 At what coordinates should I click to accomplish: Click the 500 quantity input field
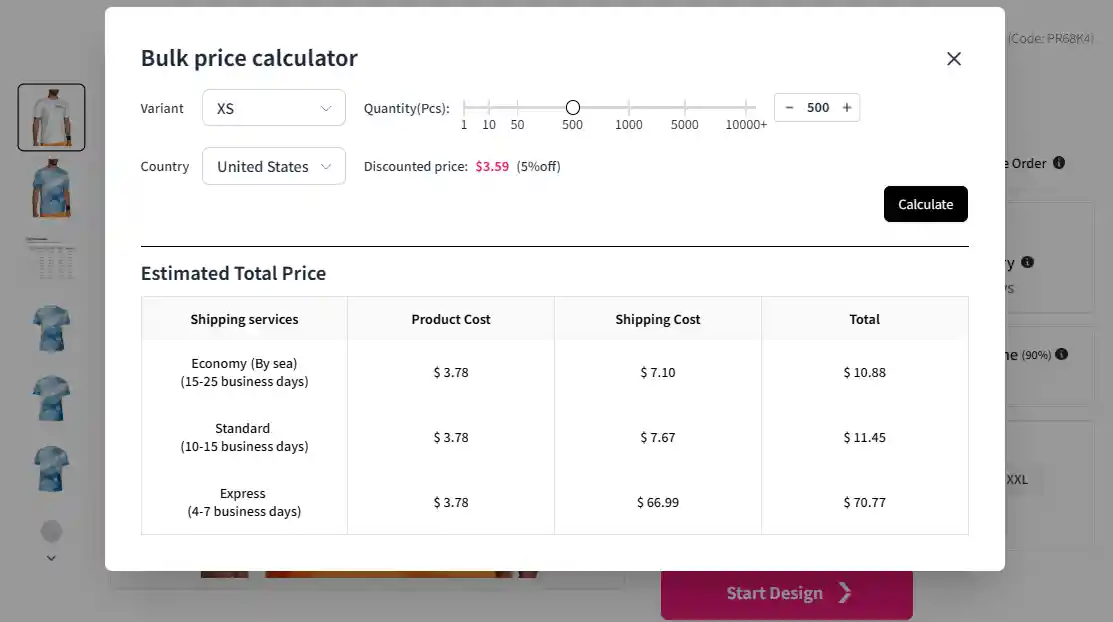[819, 107]
